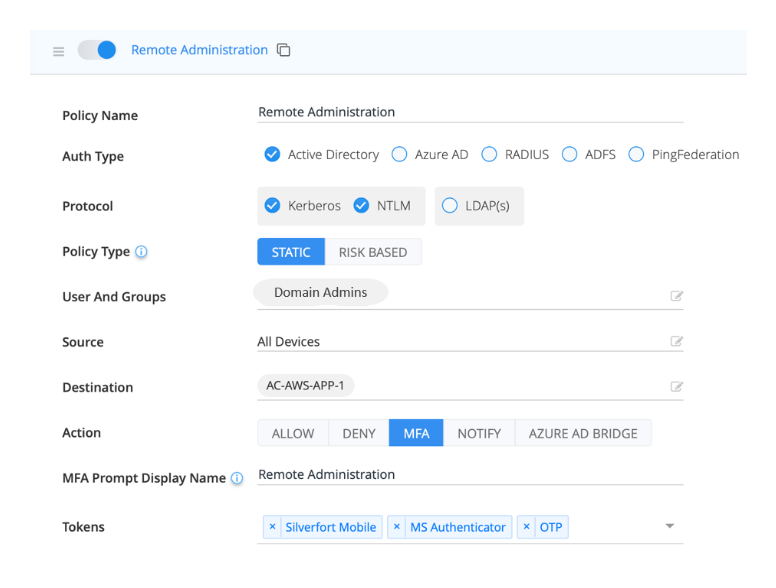Set action to DENY

359,433
